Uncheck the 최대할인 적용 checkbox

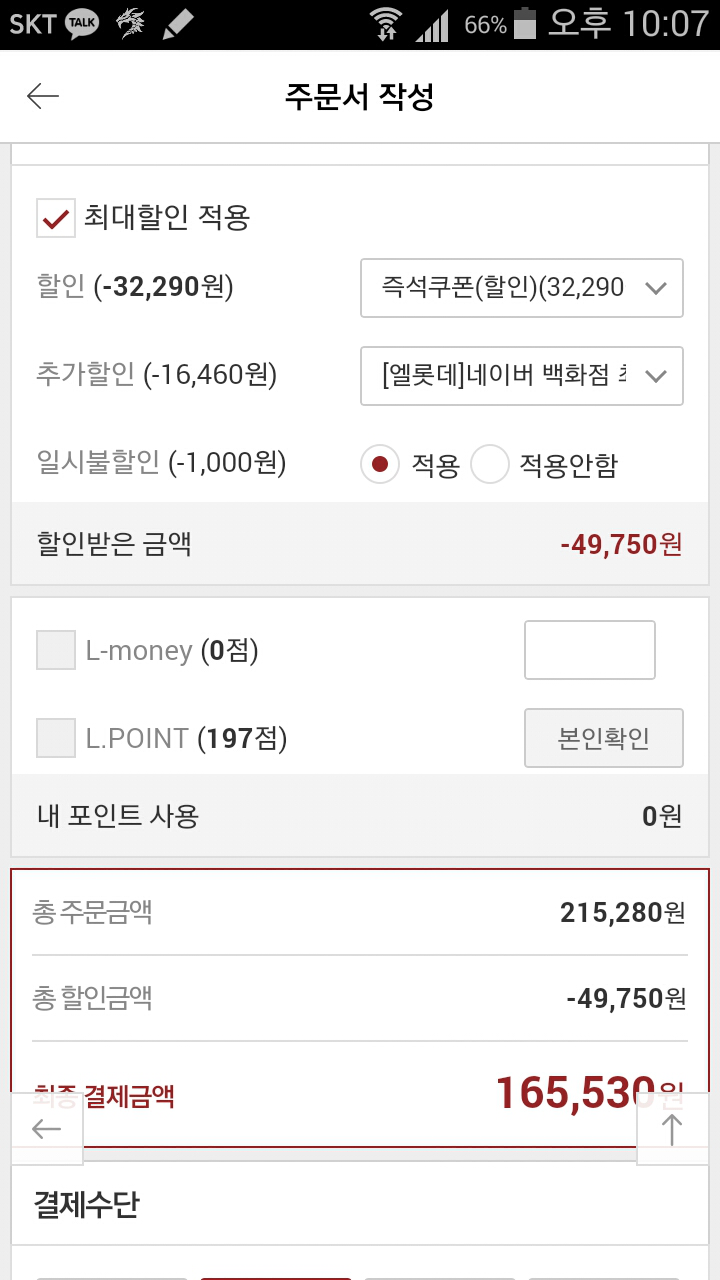pyautogui.click(x=55, y=218)
